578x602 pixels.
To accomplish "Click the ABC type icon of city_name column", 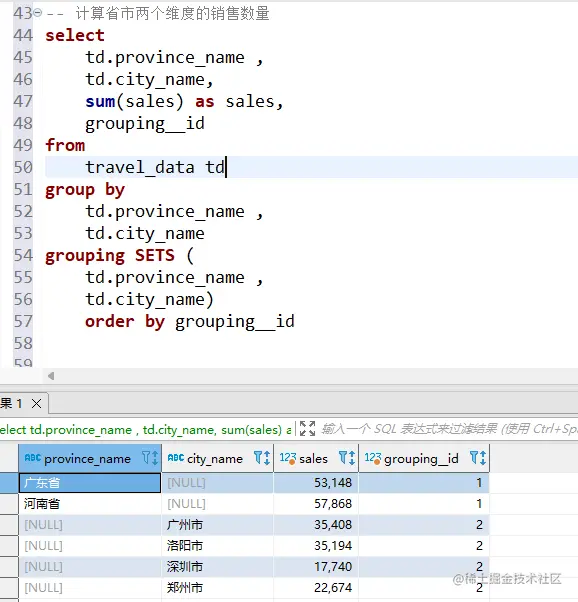I will (176, 458).
